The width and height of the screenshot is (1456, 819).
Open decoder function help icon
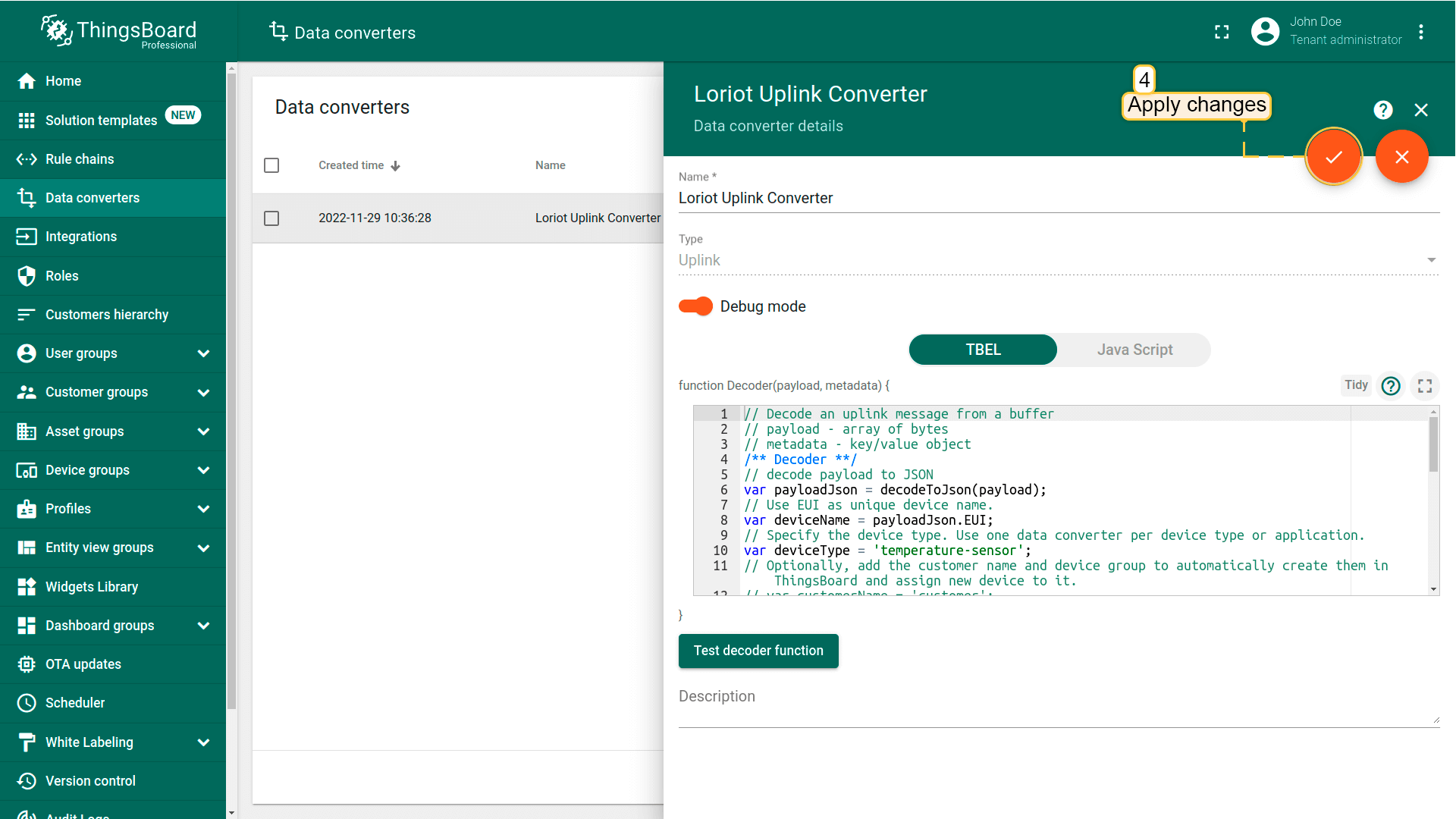[1391, 386]
